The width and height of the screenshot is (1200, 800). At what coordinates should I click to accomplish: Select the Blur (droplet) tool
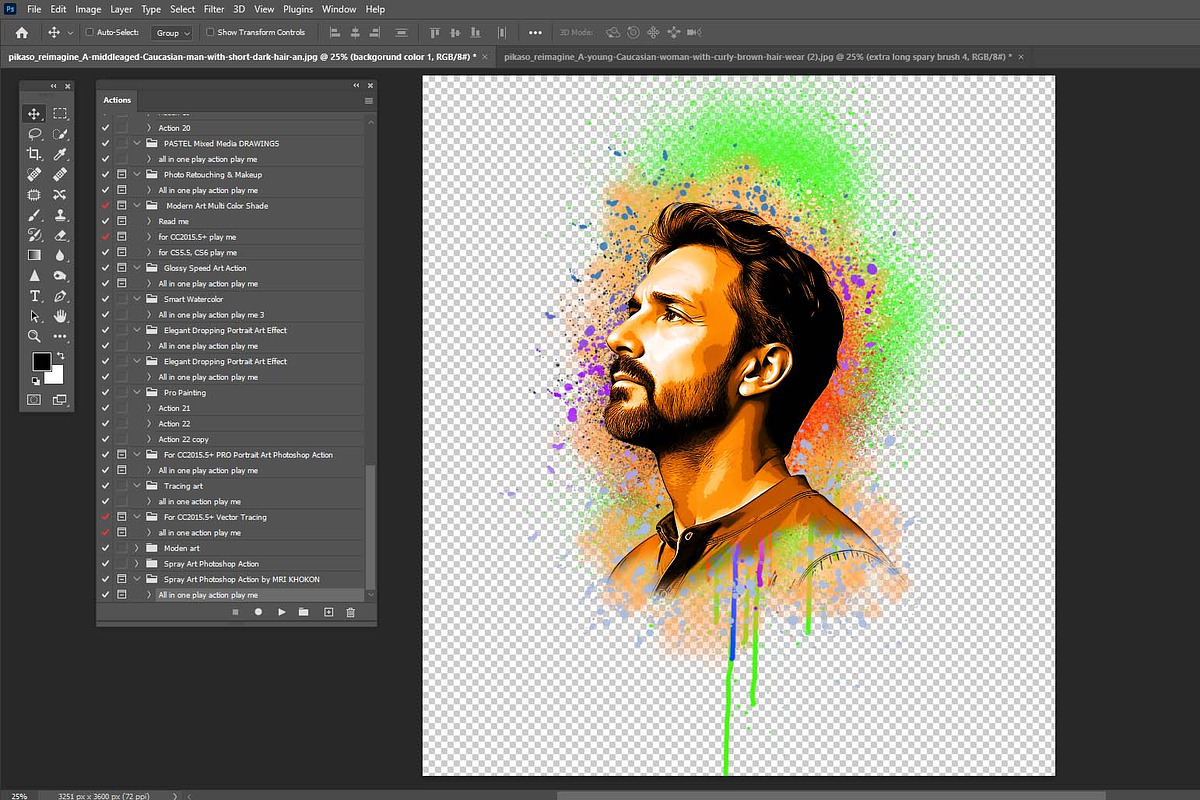pos(60,255)
